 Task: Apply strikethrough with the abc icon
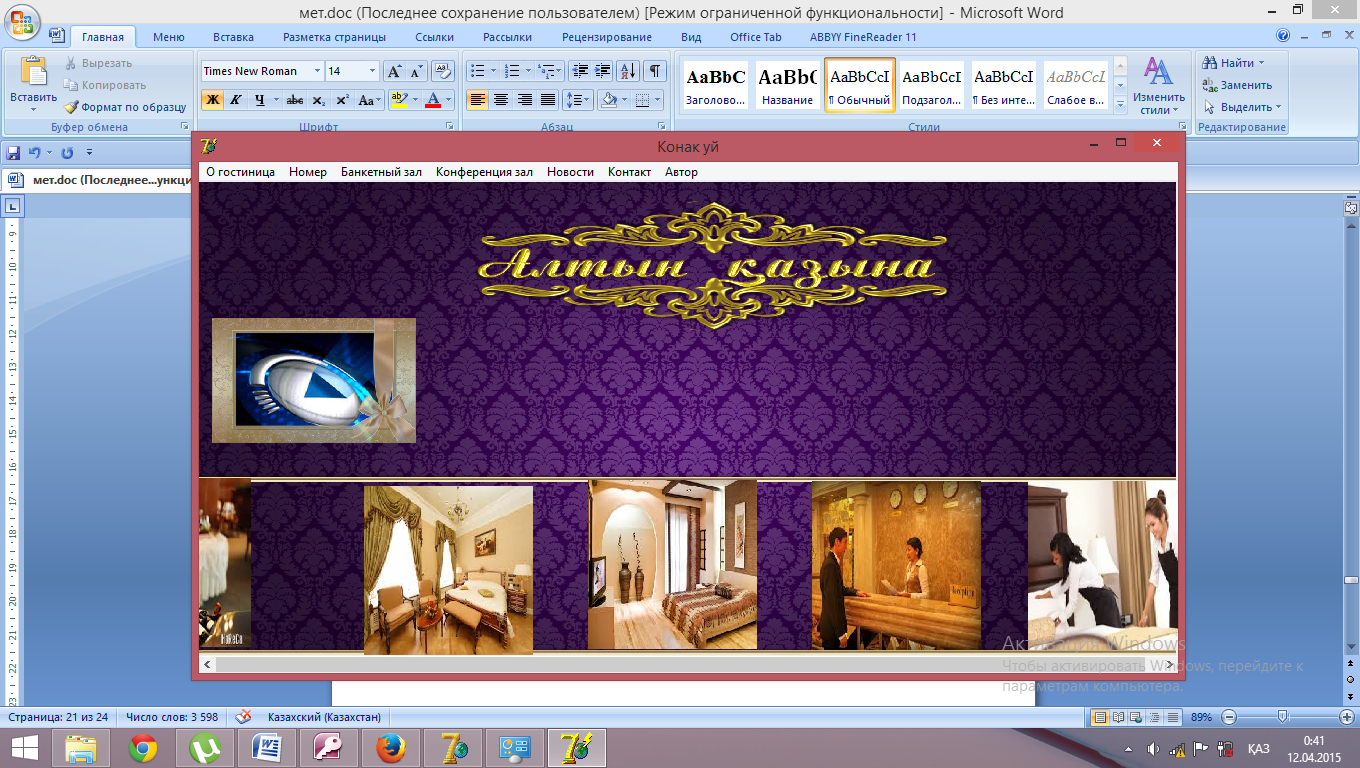(295, 100)
